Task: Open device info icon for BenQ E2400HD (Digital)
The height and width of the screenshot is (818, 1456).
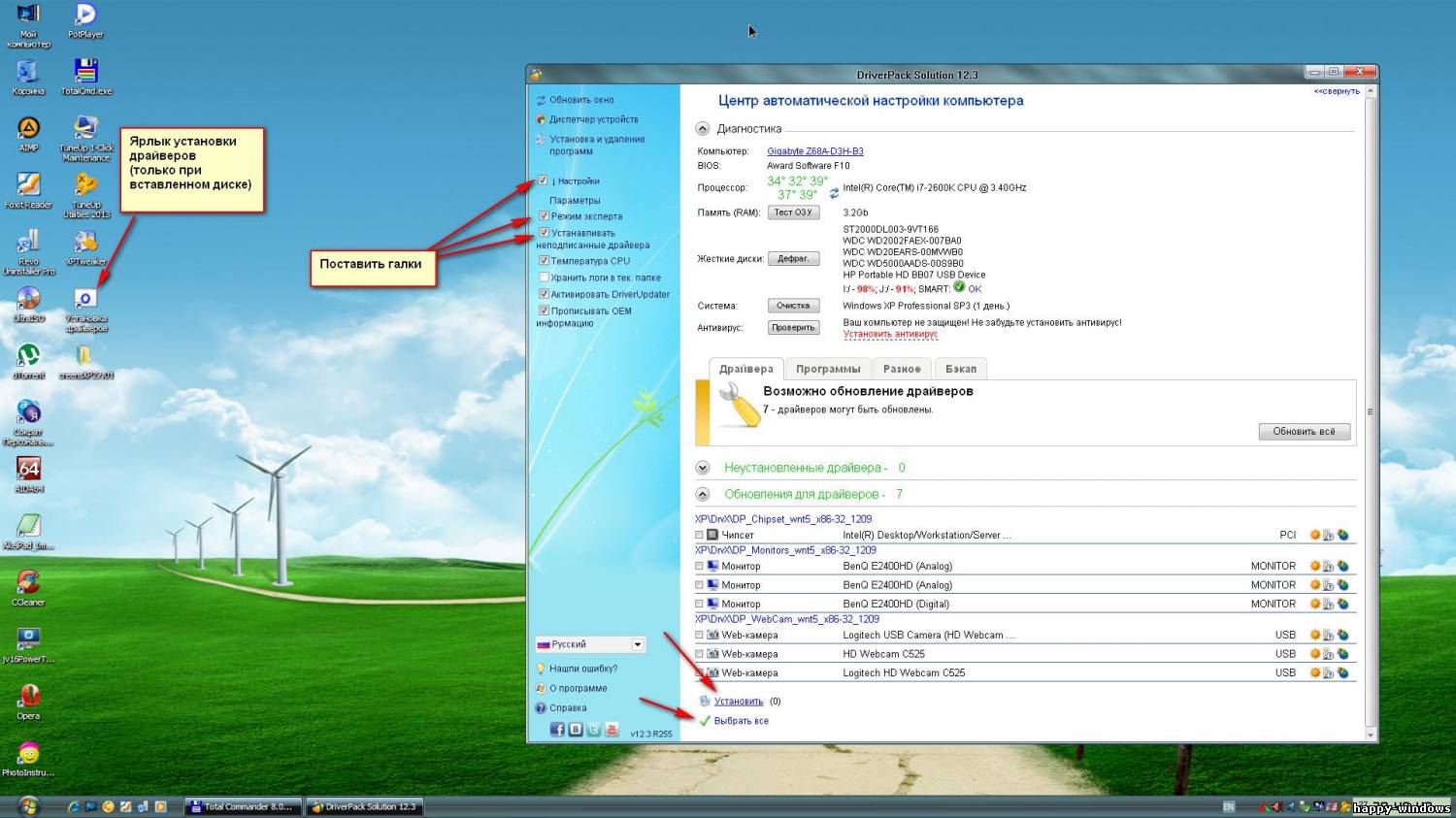Action: [x=1329, y=604]
